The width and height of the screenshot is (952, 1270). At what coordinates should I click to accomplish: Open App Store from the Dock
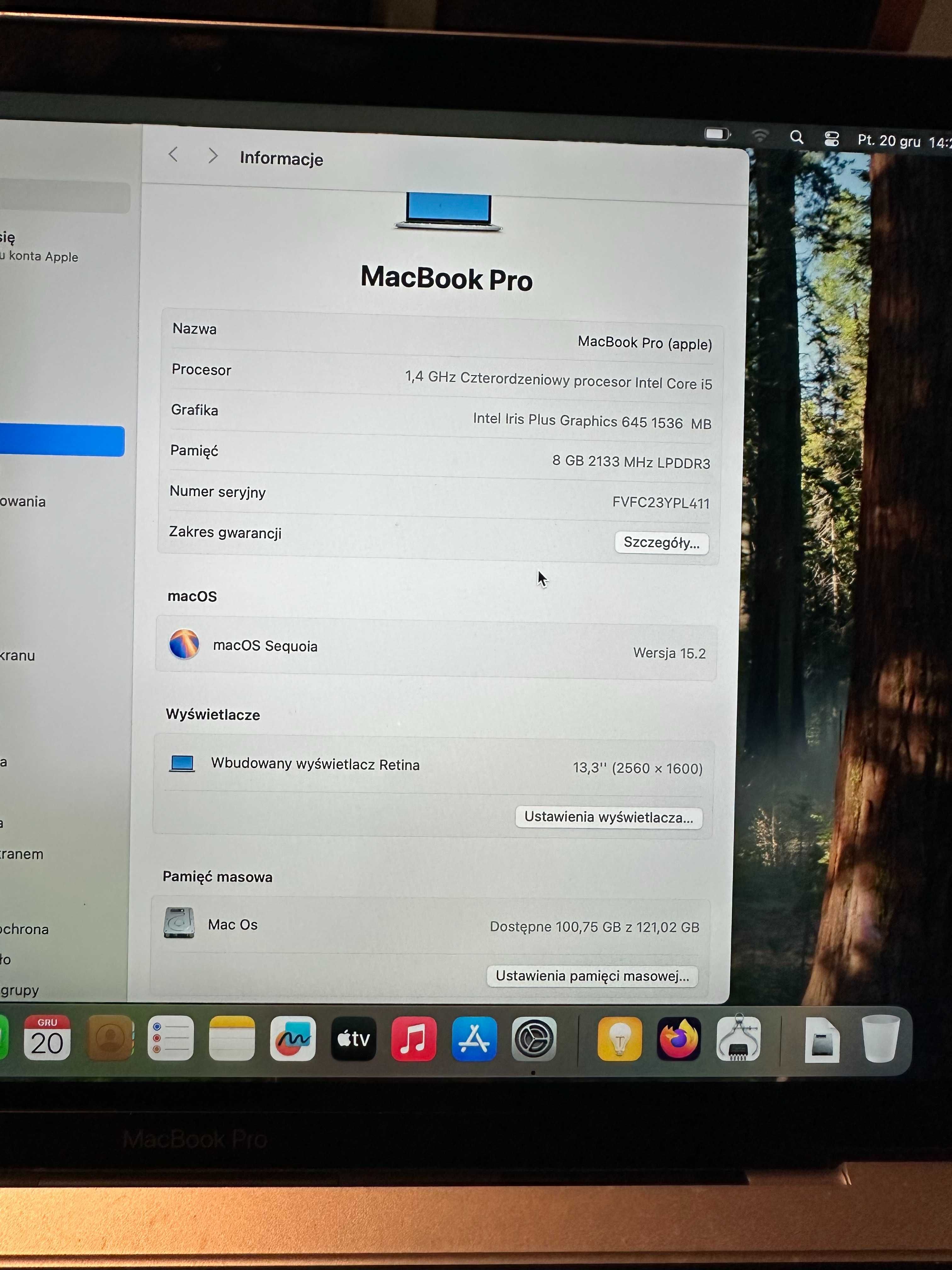coord(474,1038)
